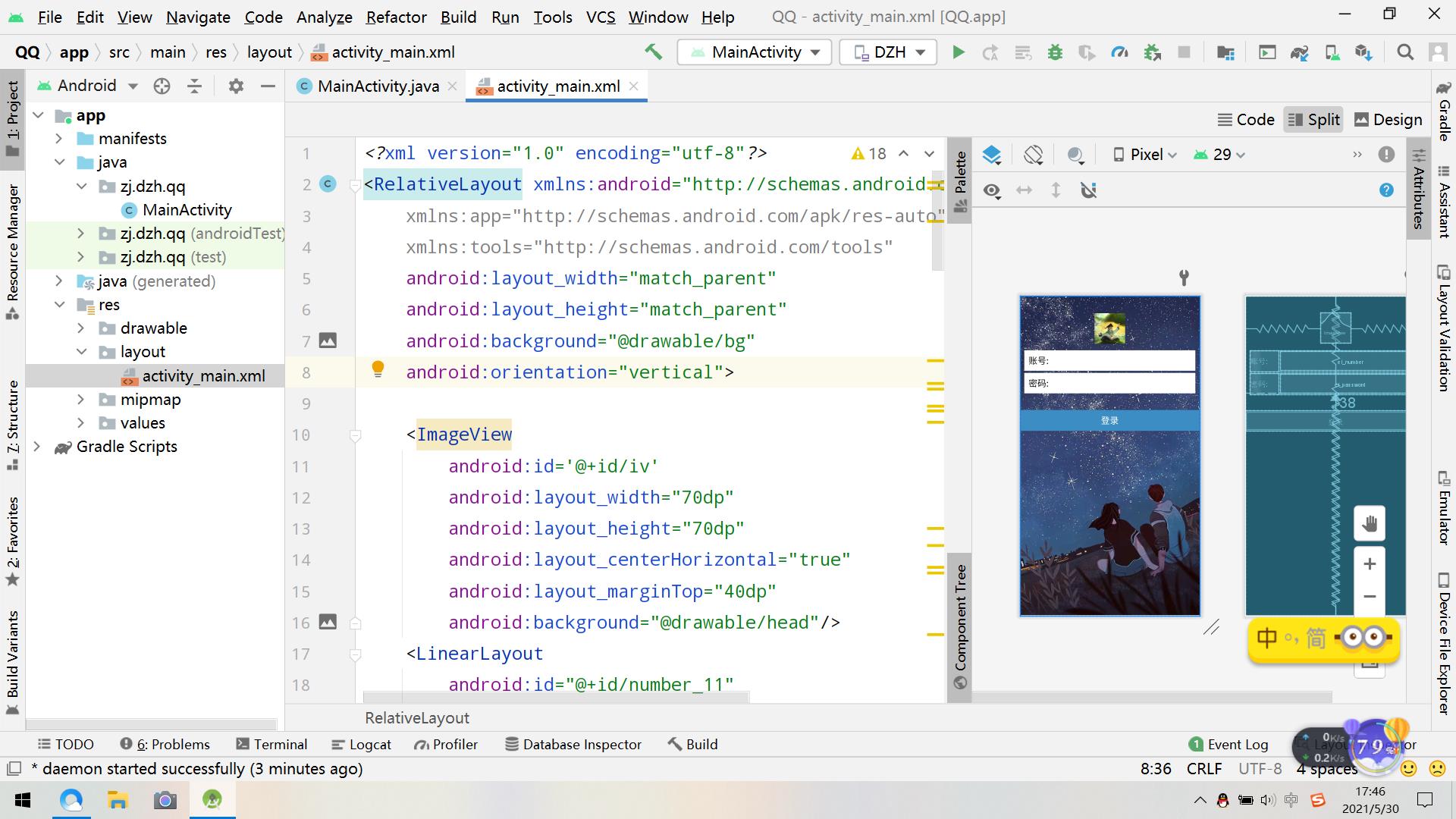The height and width of the screenshot is (819, 1456).
Task: Open the Build menu
Action: [x=458, y=17]
